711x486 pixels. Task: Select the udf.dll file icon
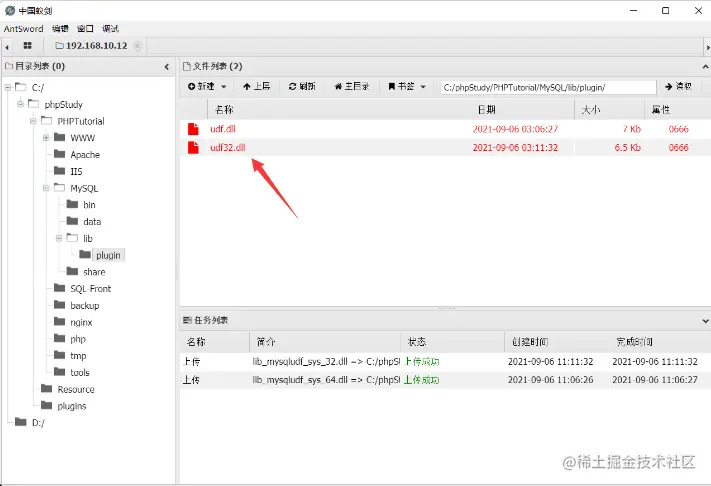(193, 129)
